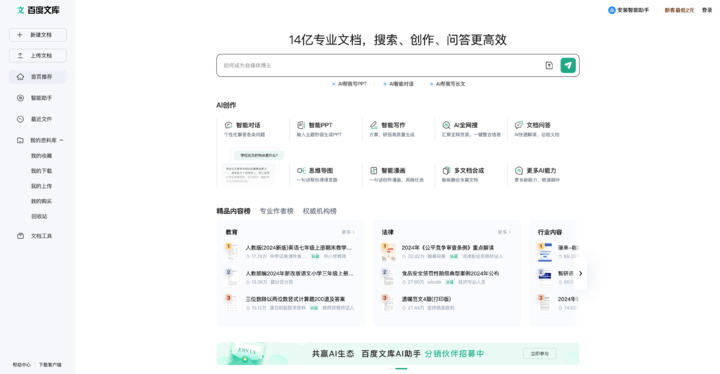Click rank 2 thumbnail in 法律 card

tap(388, 278)
